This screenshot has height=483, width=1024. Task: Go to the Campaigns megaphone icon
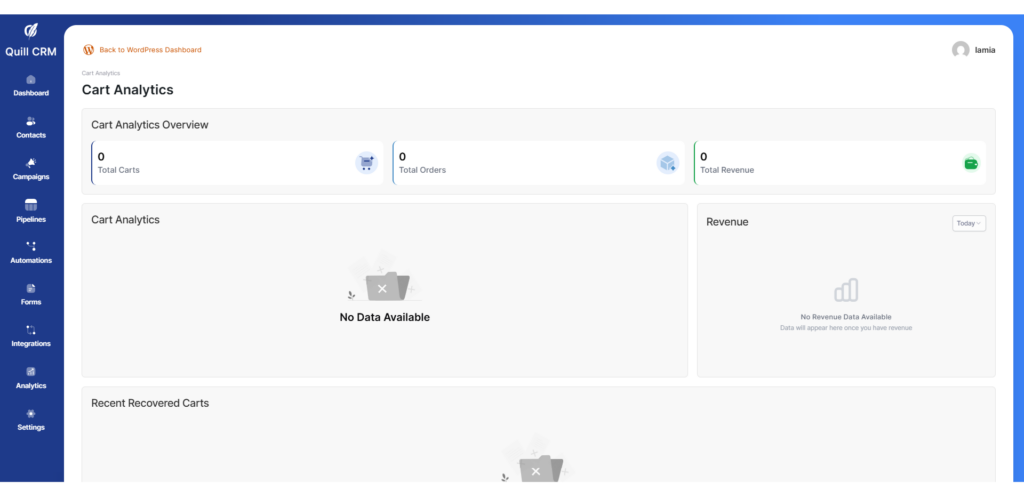pos(31,163)
